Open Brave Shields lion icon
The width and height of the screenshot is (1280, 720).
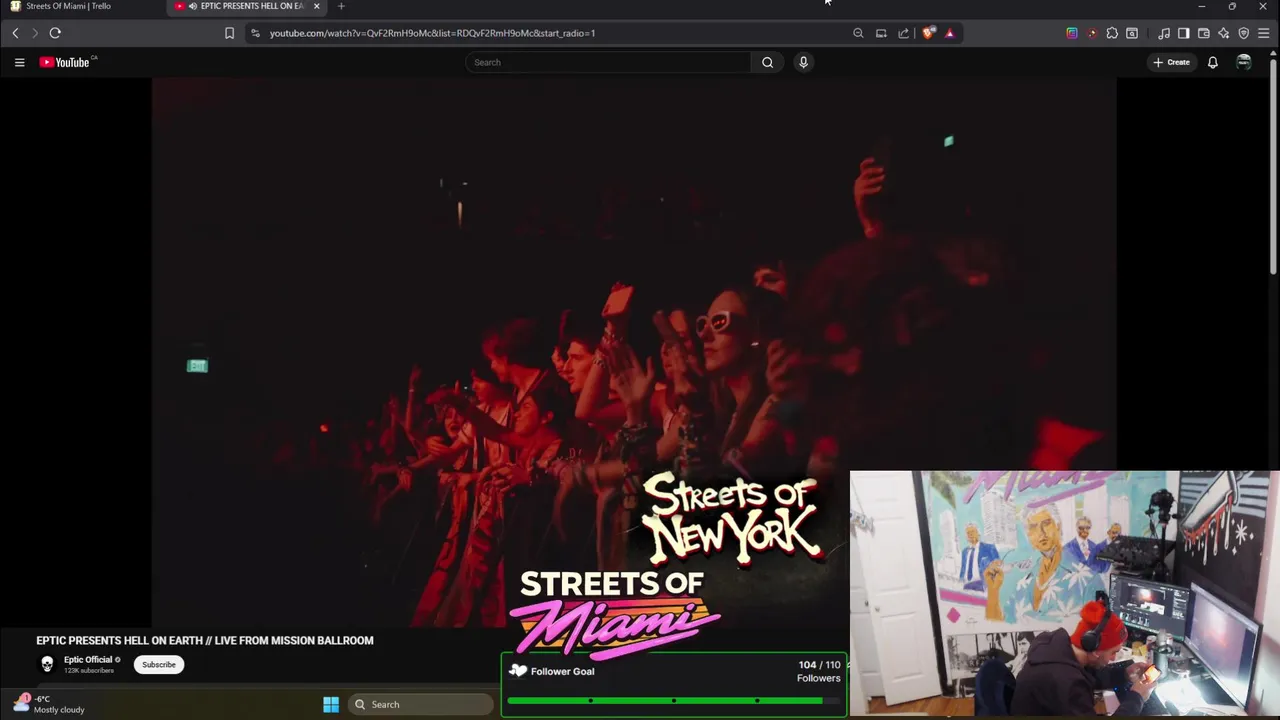(x=929, y=33)
